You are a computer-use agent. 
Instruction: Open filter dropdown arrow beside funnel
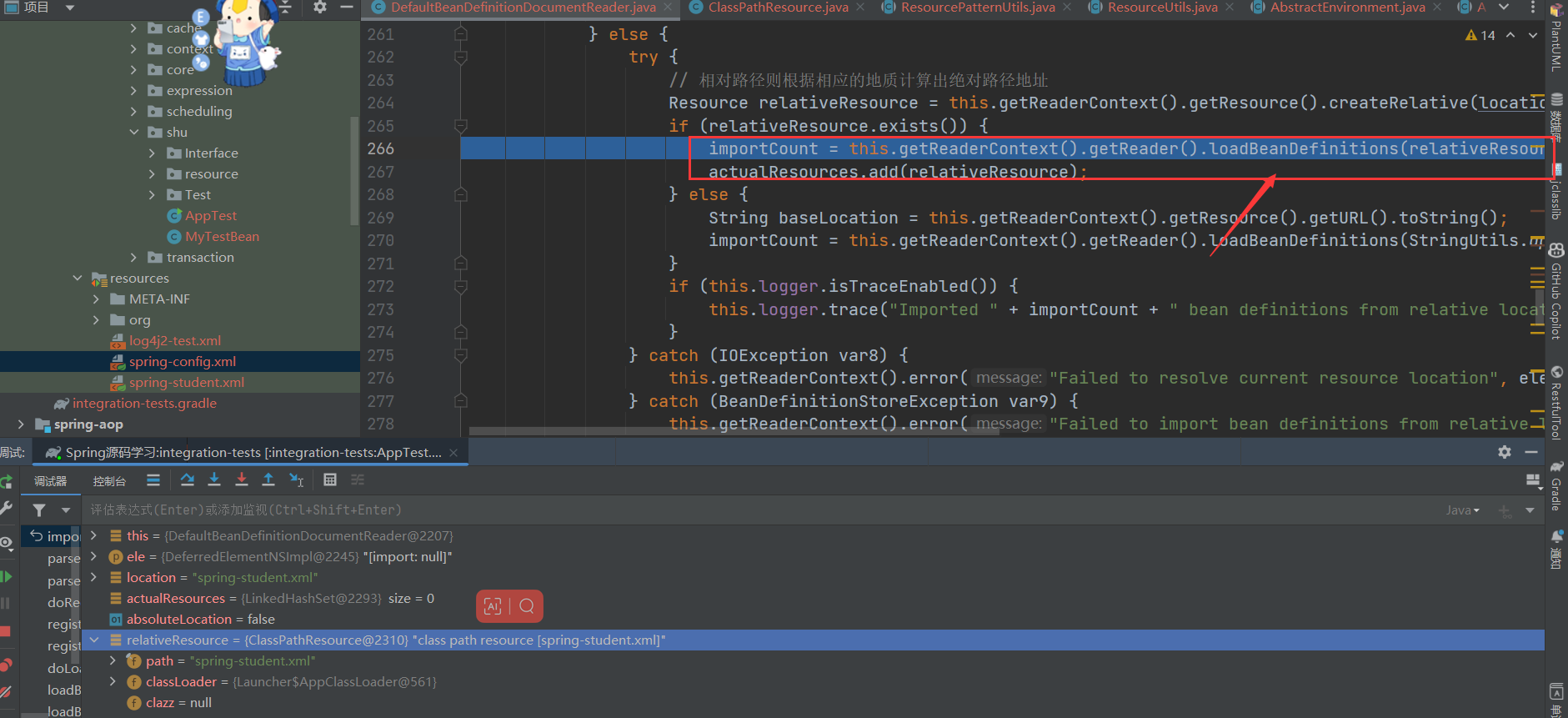pos(66,510)
